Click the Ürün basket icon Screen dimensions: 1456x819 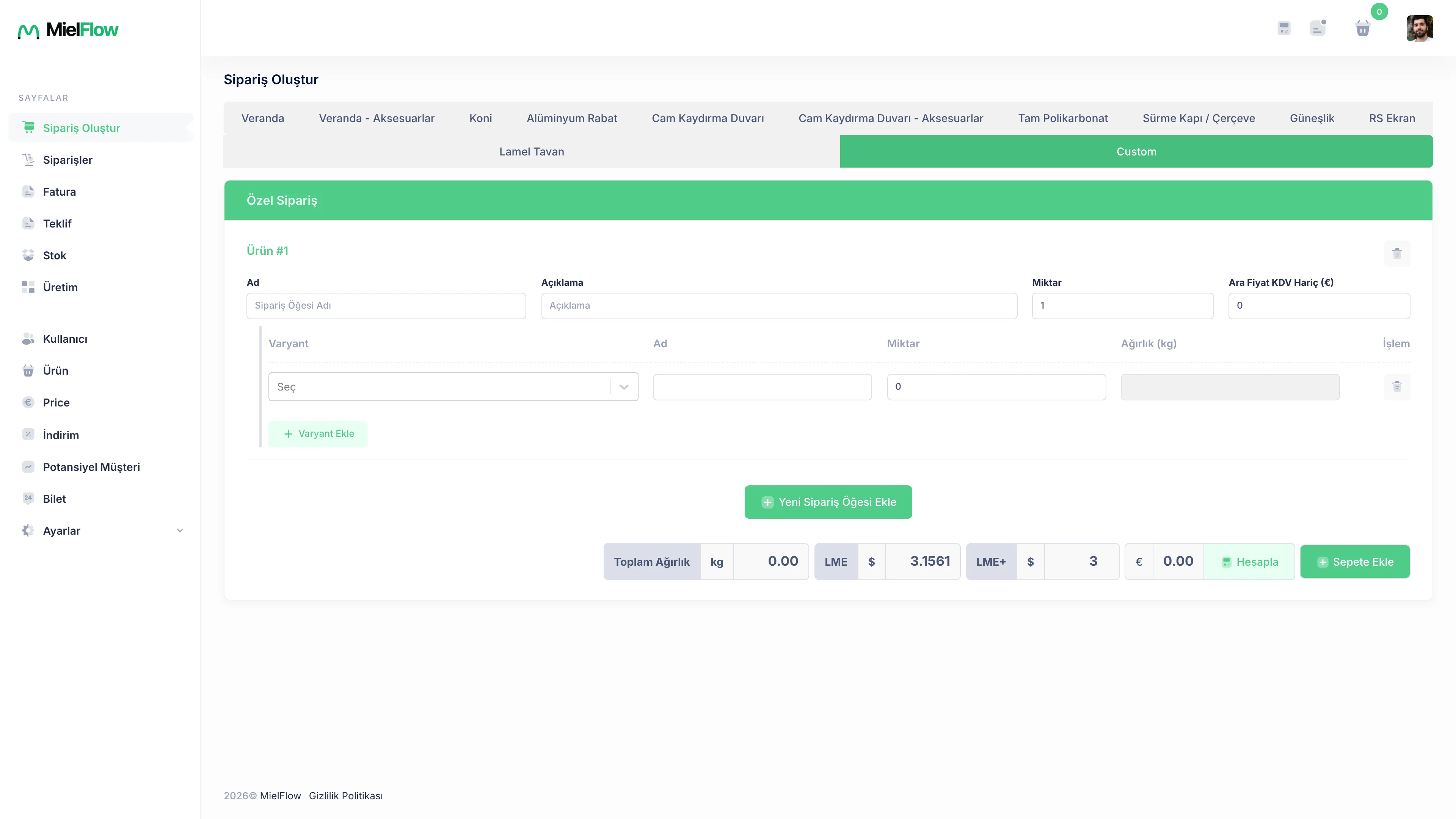point(28,371)
